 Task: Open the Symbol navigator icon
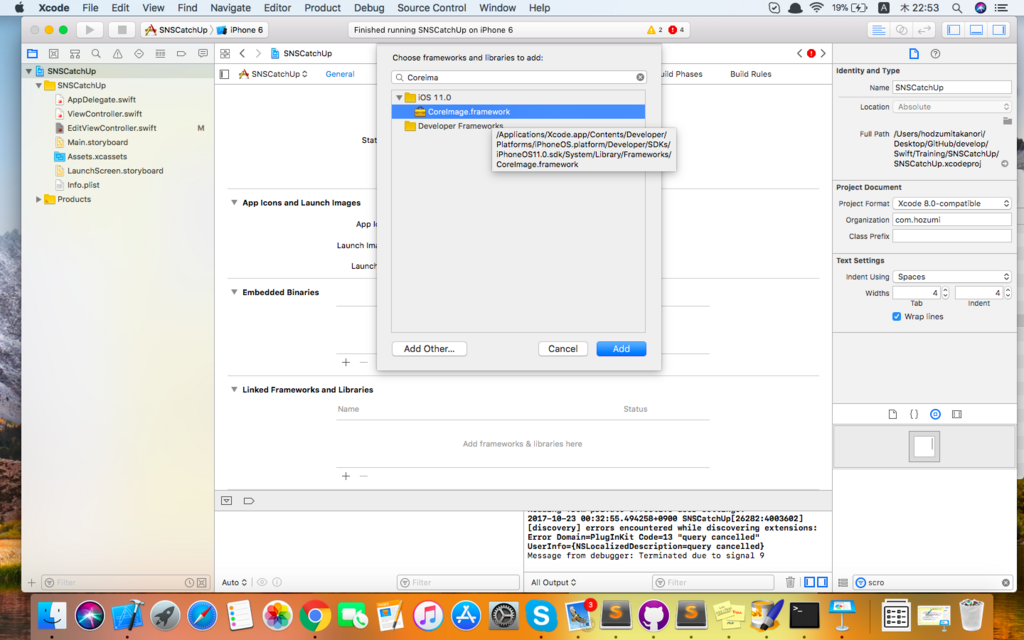pos(75,54)
